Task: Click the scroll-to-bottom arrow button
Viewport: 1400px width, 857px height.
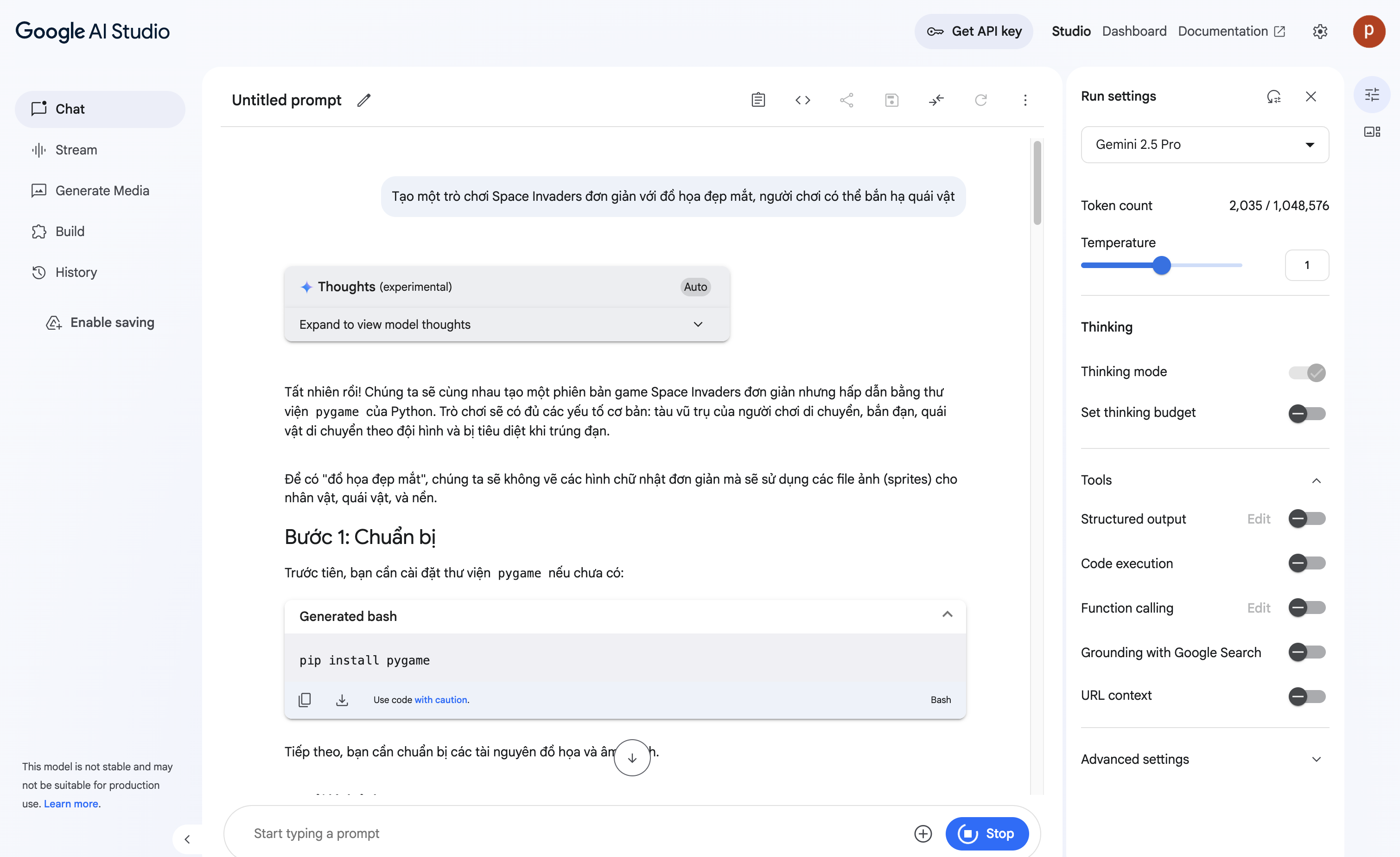Action: click(632, 758)
